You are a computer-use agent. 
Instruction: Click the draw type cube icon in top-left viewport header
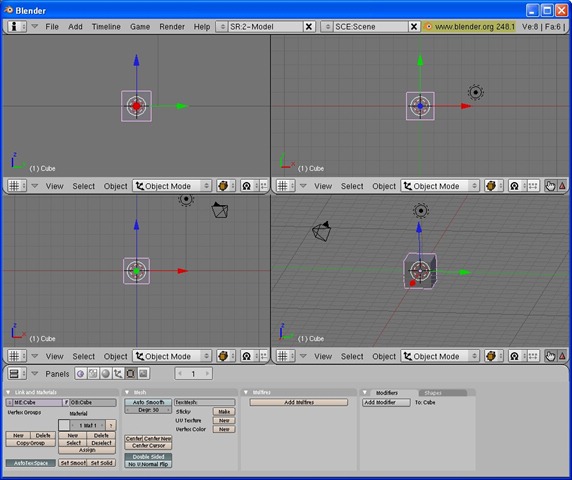(x=223, y=186)
